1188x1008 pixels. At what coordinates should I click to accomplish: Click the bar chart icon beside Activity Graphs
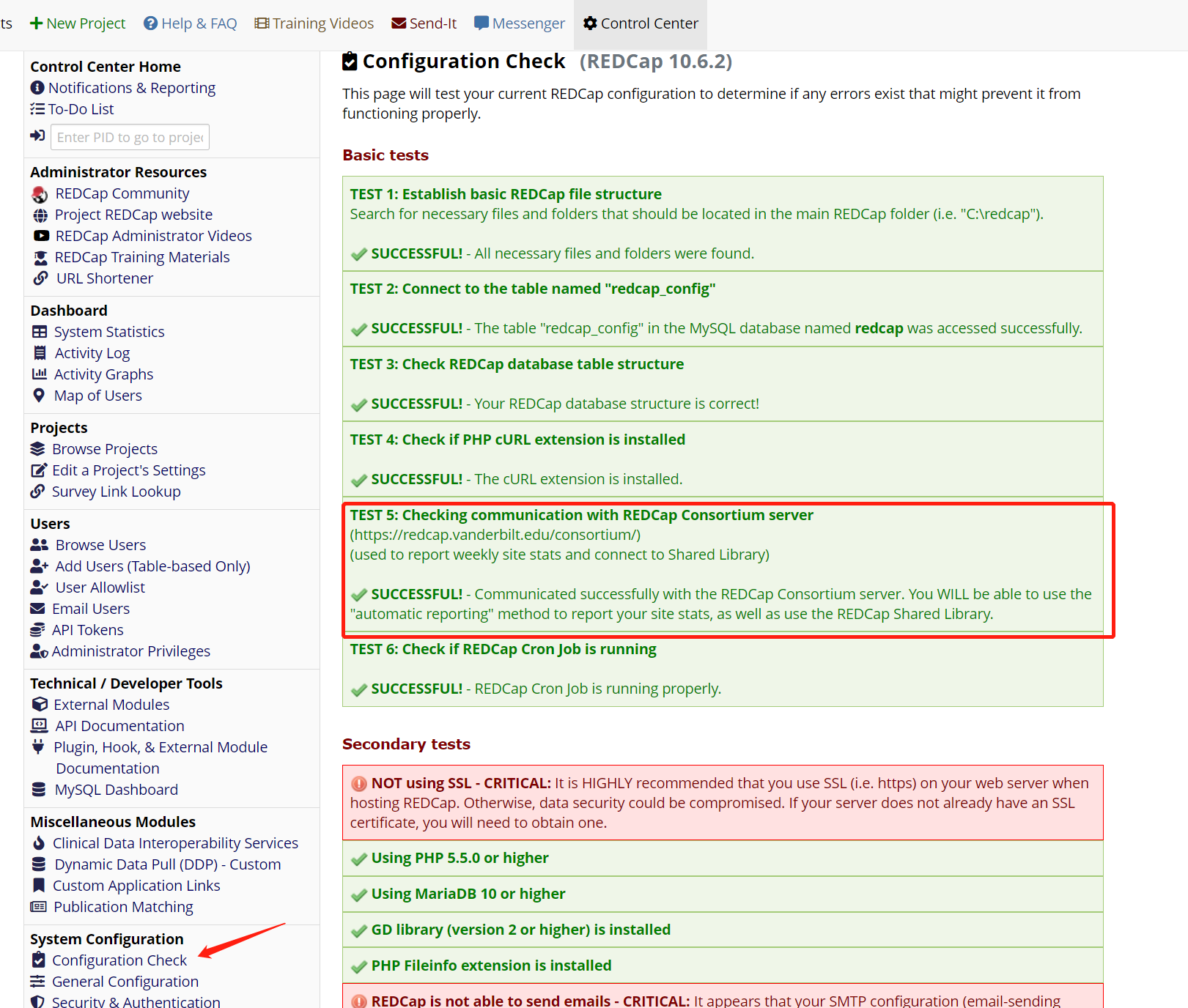pyautogui.click(x=40, y=374)
